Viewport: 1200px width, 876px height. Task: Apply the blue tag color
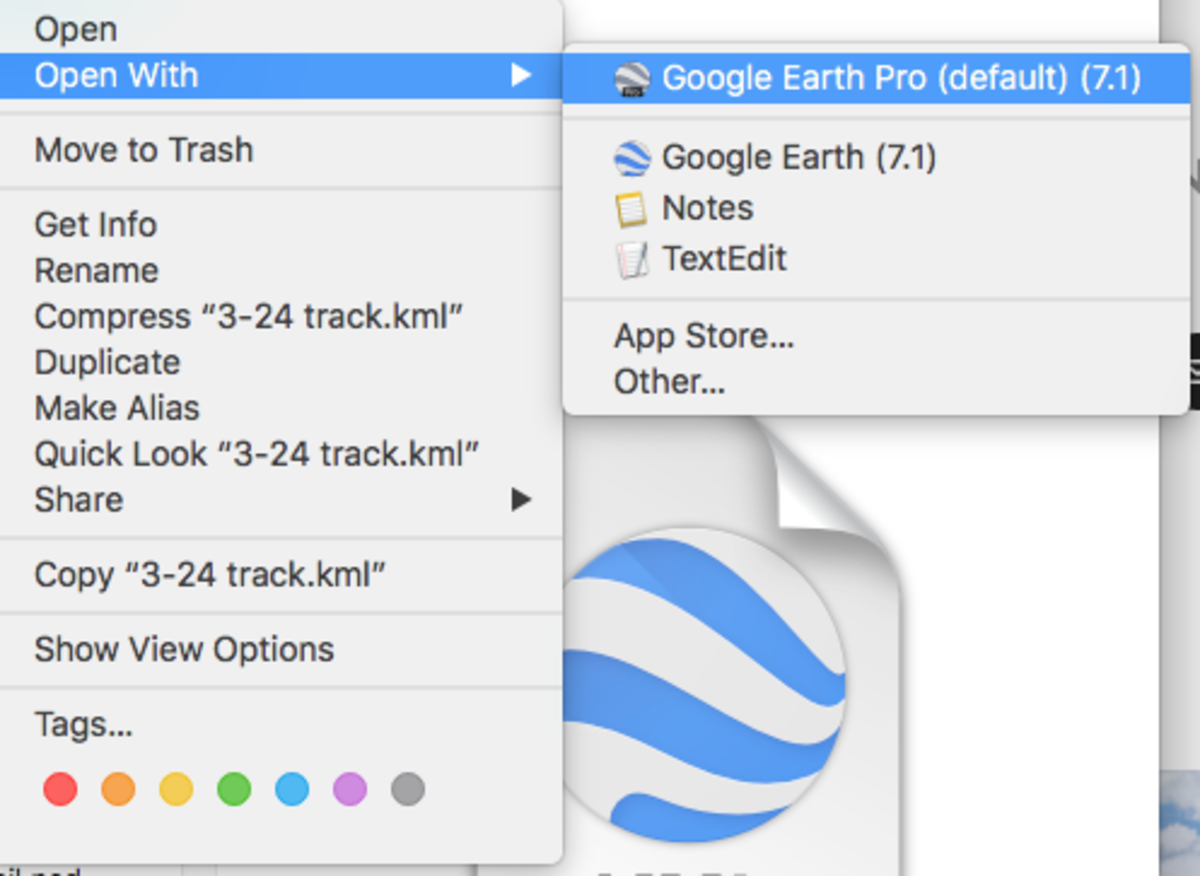[292, 789]
